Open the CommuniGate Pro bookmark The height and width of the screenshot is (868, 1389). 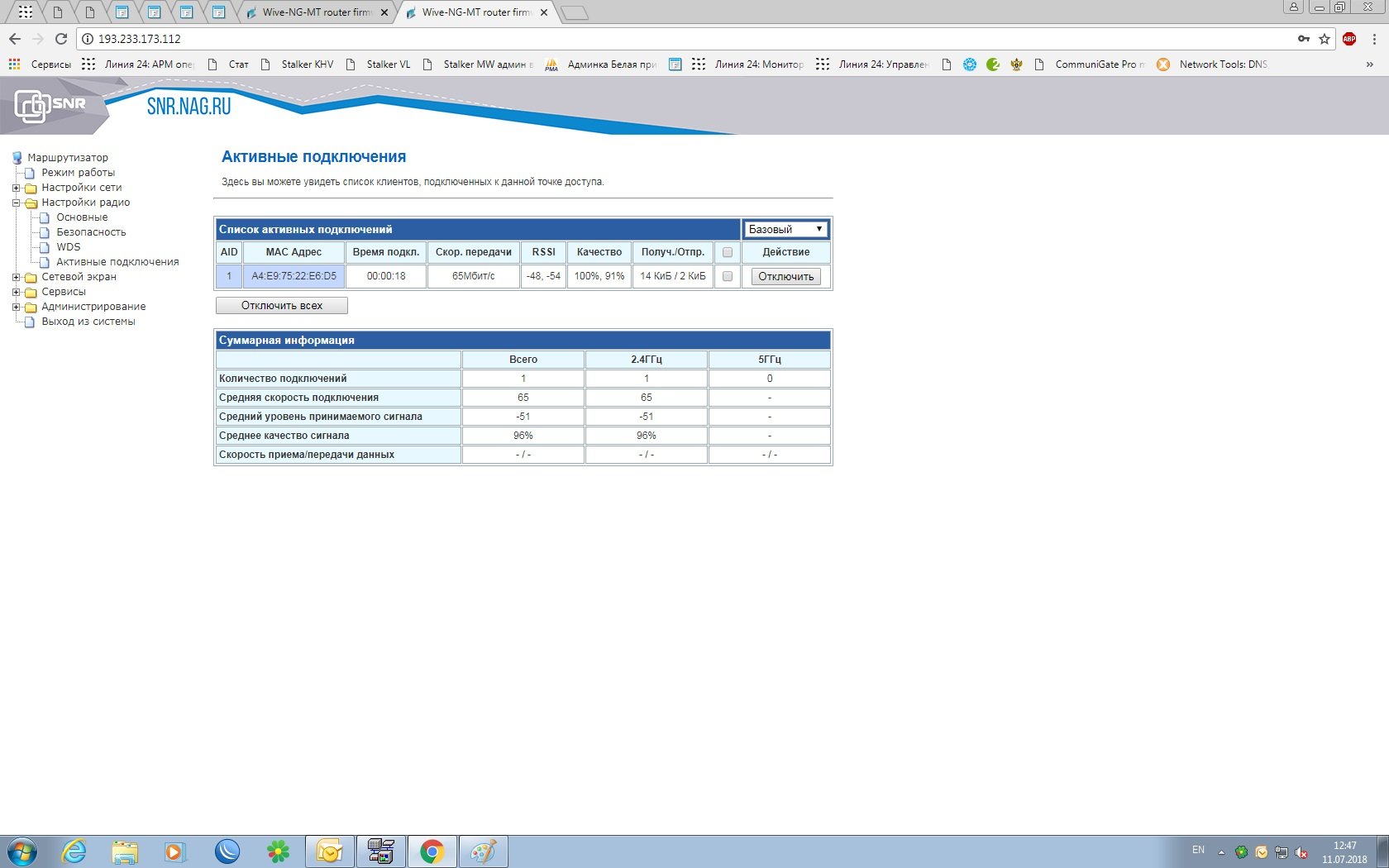pyautogui.click(x=1090, y=64)
